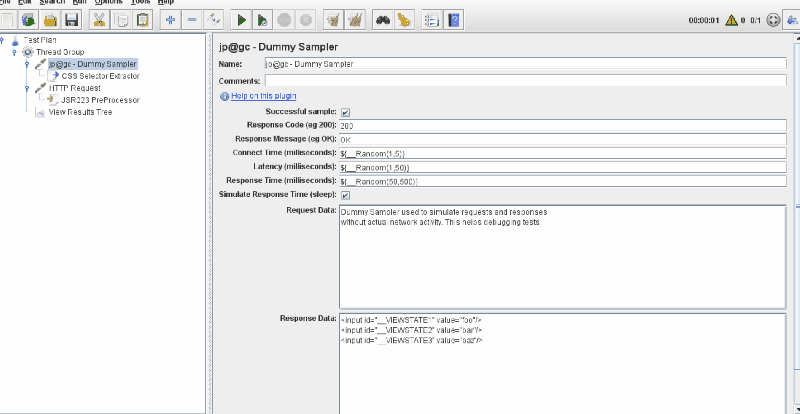Reset search with the brush icon
800x414 pixels.
[x=404, y=20]
